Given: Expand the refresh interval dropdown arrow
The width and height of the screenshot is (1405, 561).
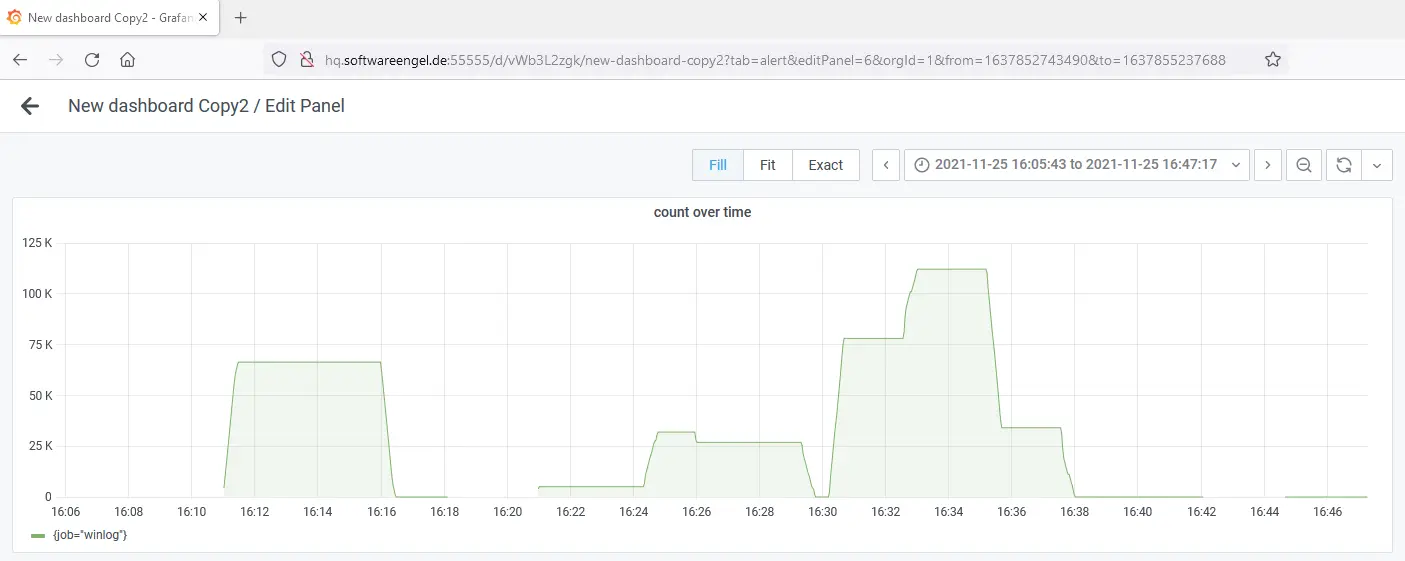Looking at the screenshot, I should tap(1377, 165).
